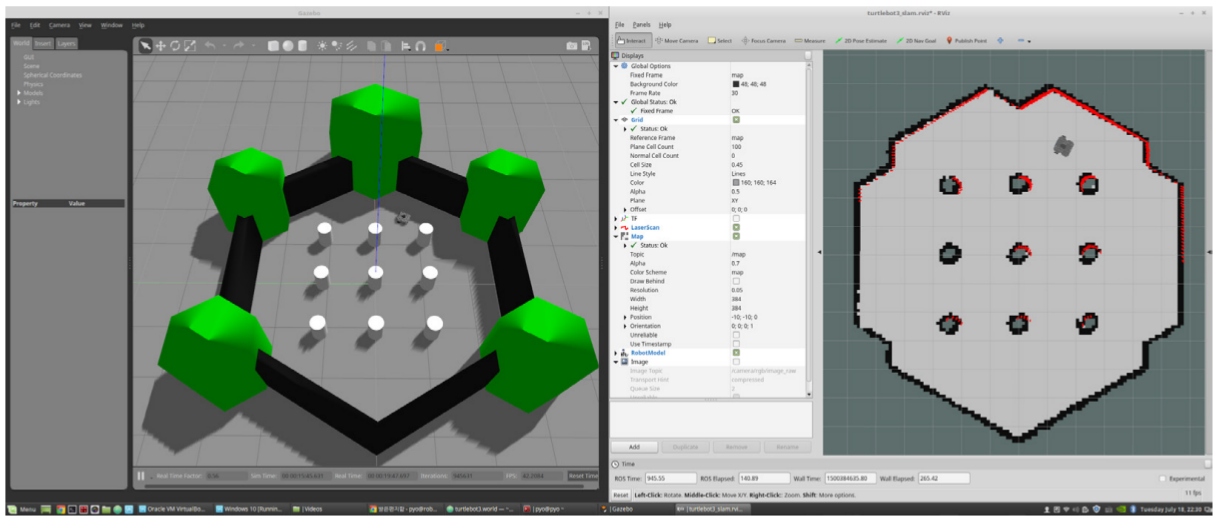Activate the rotate mode tool in Gazebo
Screen dimensions: 1217x522
(x=175, y=46)
